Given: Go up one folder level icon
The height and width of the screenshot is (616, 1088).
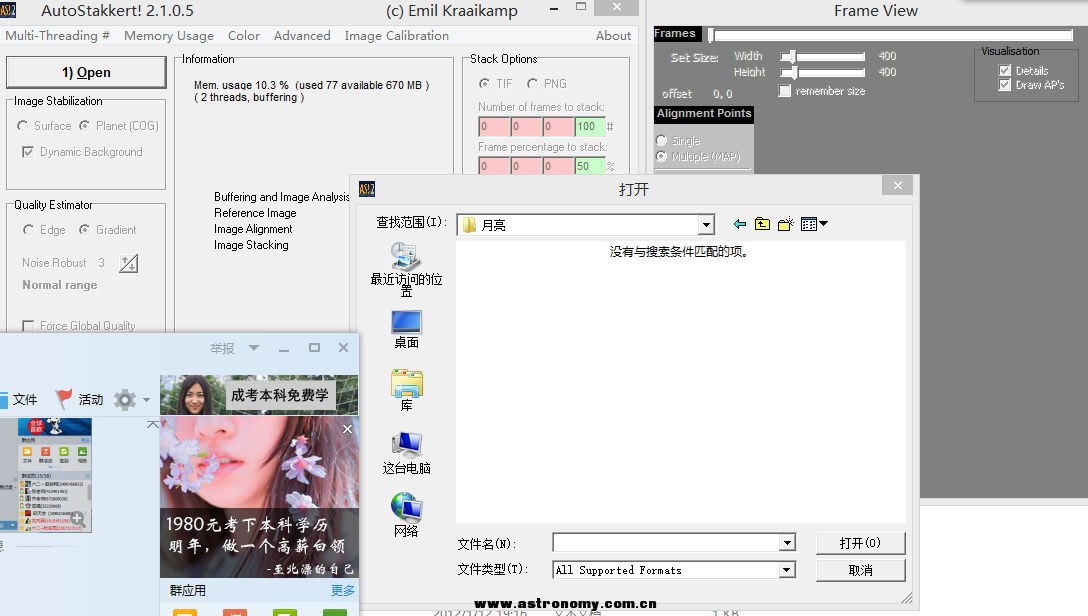Looking at the screenshot, I should [763, 224].
